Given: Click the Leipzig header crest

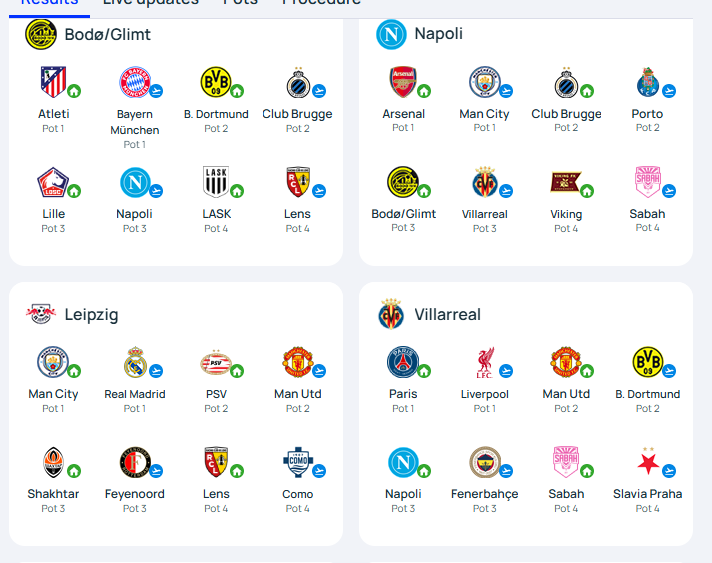Looking at the screenshot, I should tap(41, 314).
